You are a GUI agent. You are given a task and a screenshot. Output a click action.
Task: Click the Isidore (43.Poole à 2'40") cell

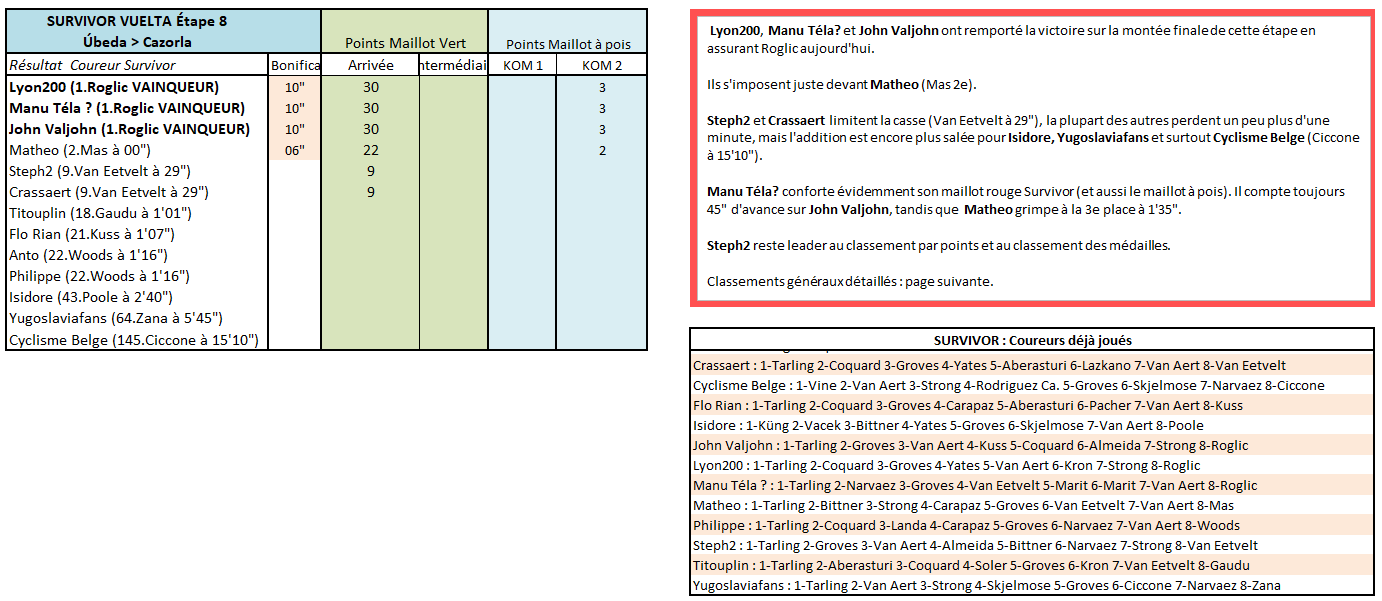point(91,297)
